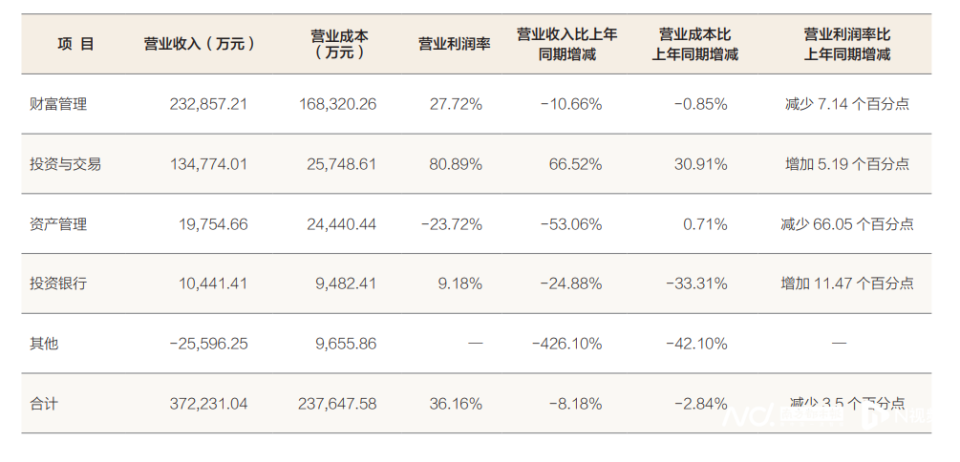Select the 财富管理 row label
This screenshot has width=960, height=462.
point(59,104)
